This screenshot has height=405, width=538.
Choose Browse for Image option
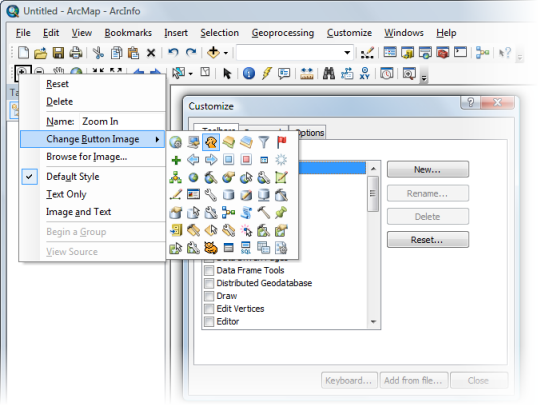[86, 157]
